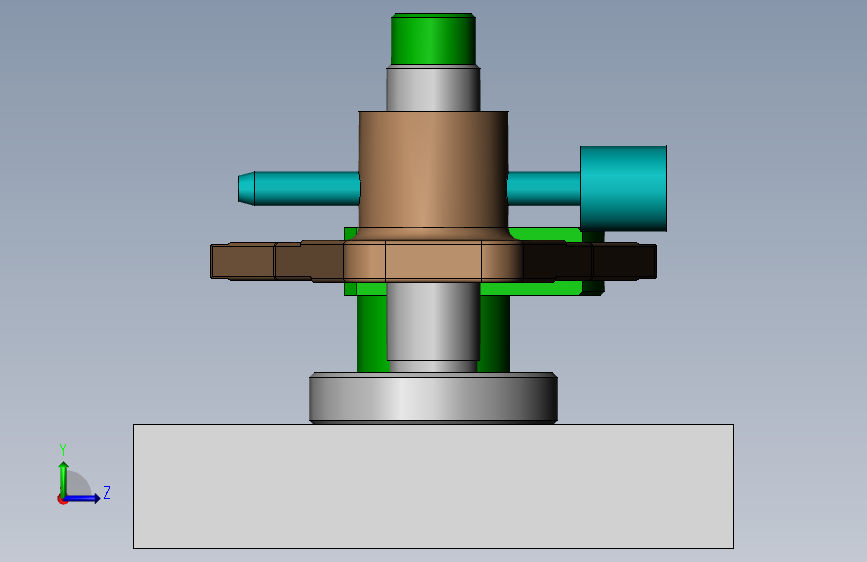Click the blue Z axis arrow of the triad
This screenshot has height=562, width=867.
(x=83, y=498)
